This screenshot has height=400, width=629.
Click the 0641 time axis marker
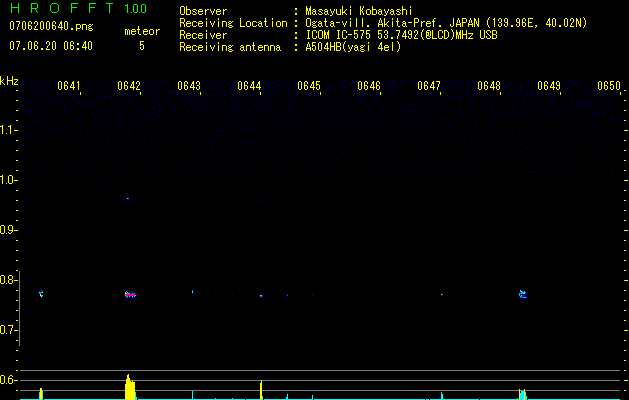[69, 86]
